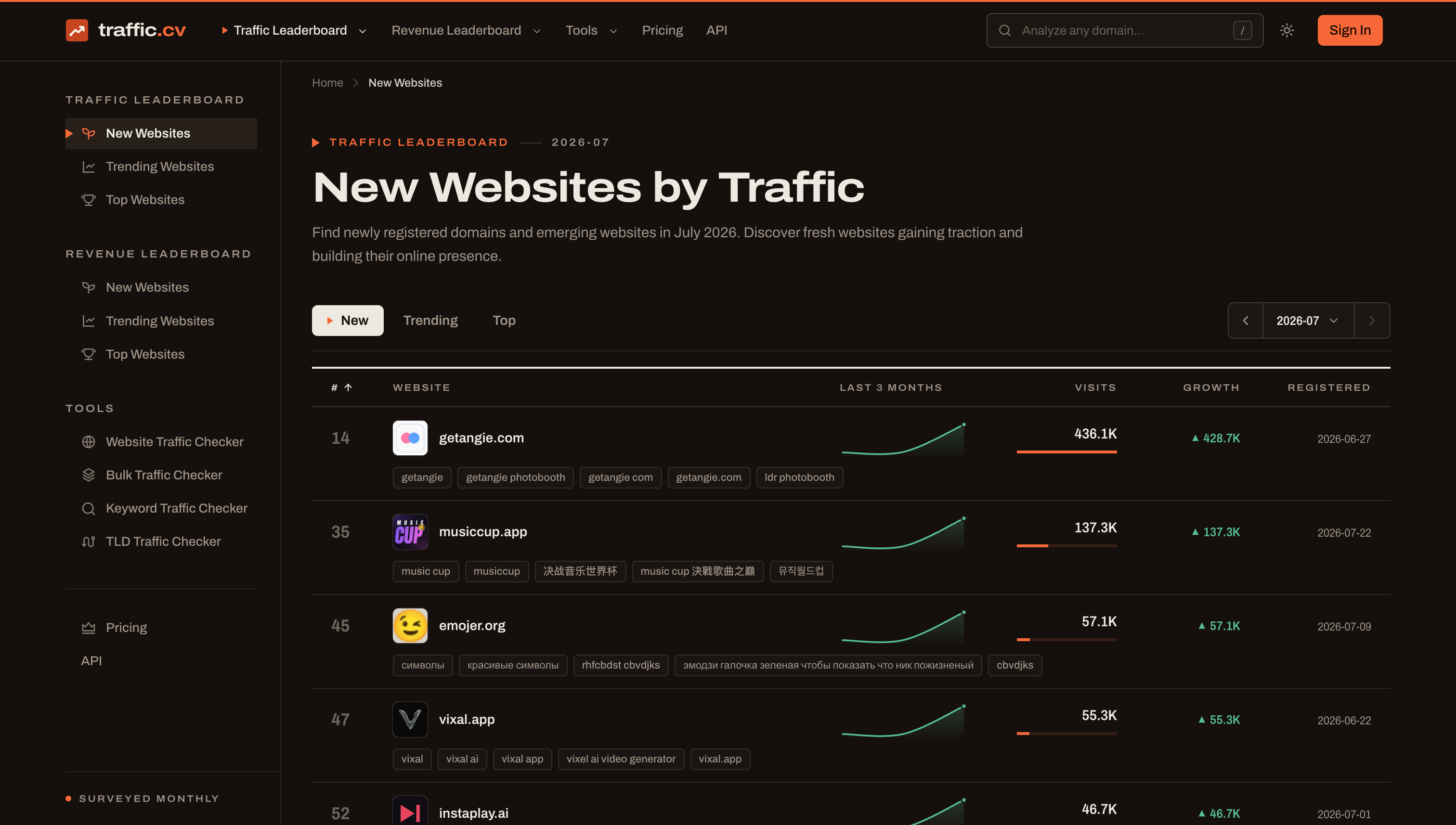Image resolution: width=1456 pixels, height=825 pixels.
Task: Click the Keyword Traffic Checker search icon
Action: [x=89, y=508]
